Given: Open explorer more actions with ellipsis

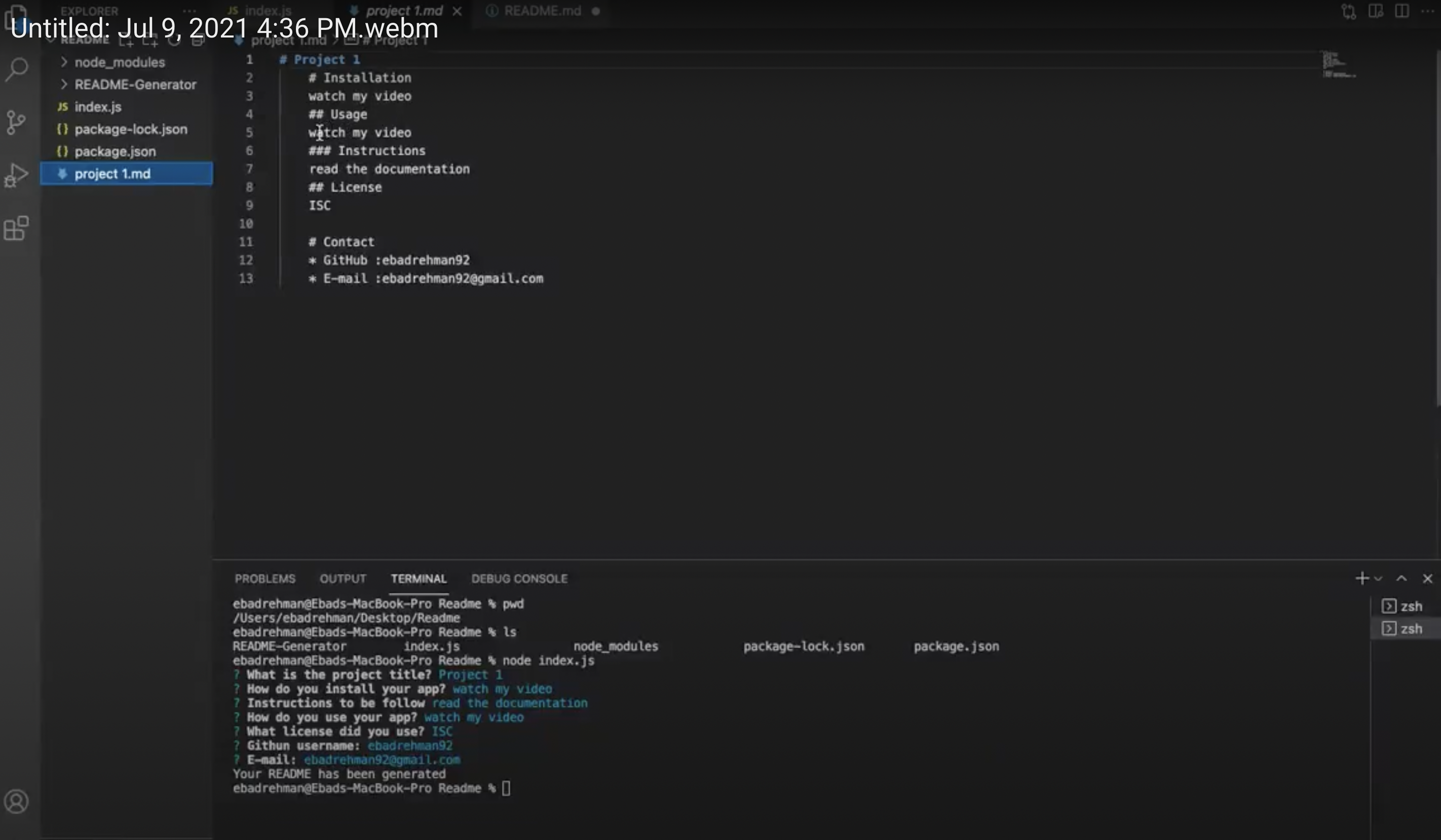Looking at the screenshot, I should click(188, 11).
